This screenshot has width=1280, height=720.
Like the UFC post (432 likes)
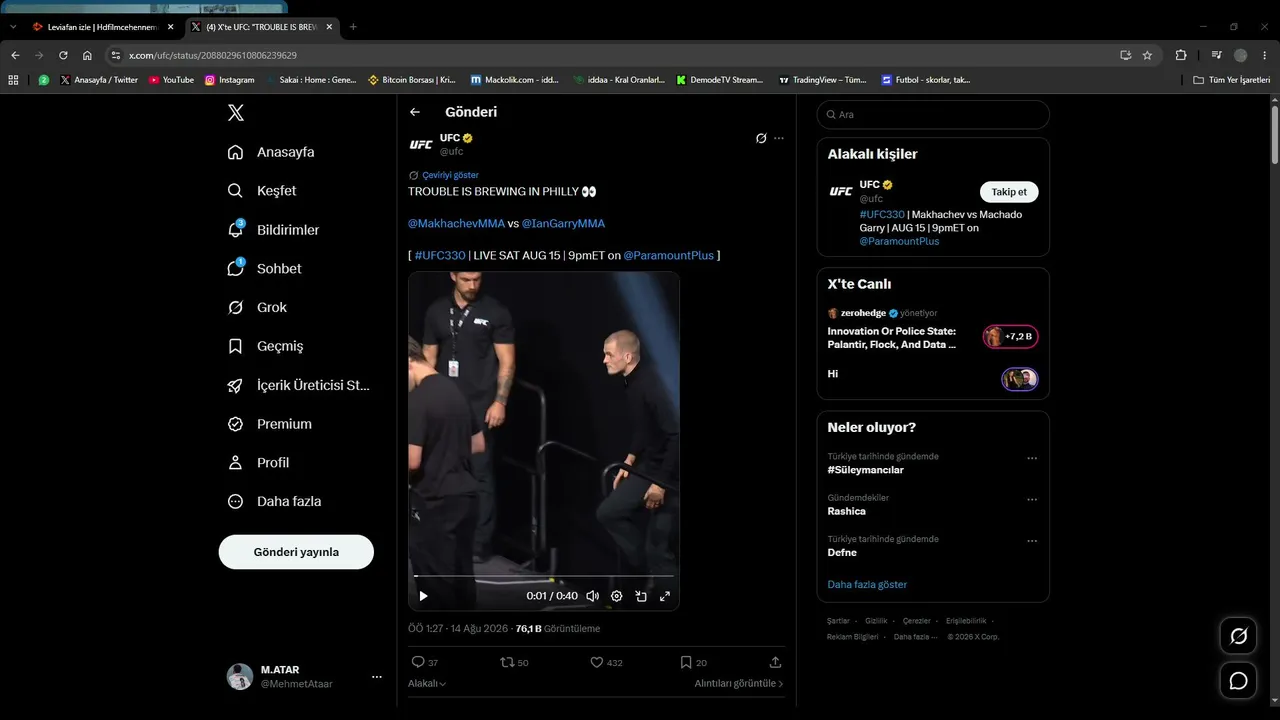(606, 662)
